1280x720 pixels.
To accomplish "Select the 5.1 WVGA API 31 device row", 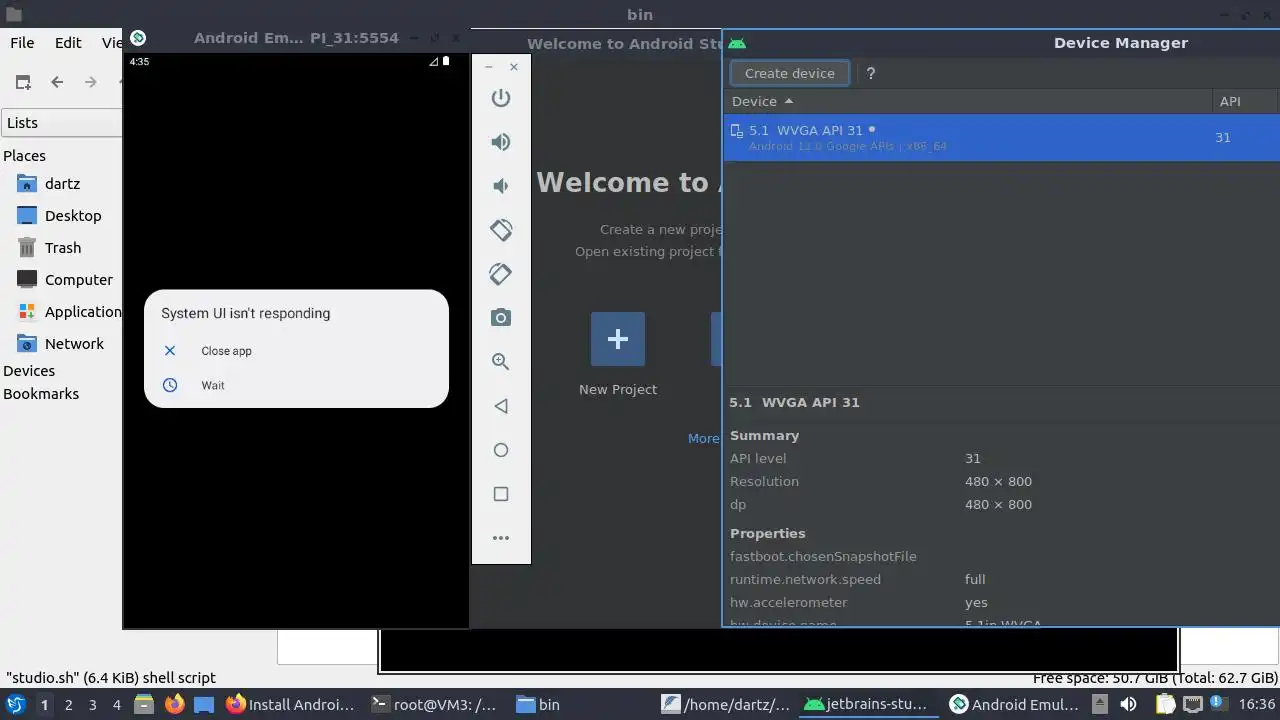I will point(1001,137).
